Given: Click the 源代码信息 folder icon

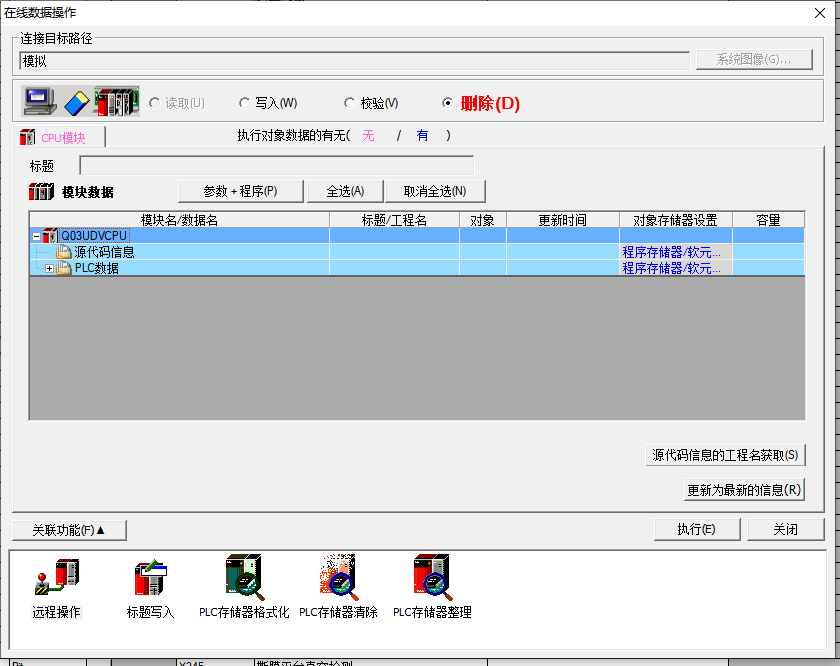Looking at the screenshot, I should [64, 252].
